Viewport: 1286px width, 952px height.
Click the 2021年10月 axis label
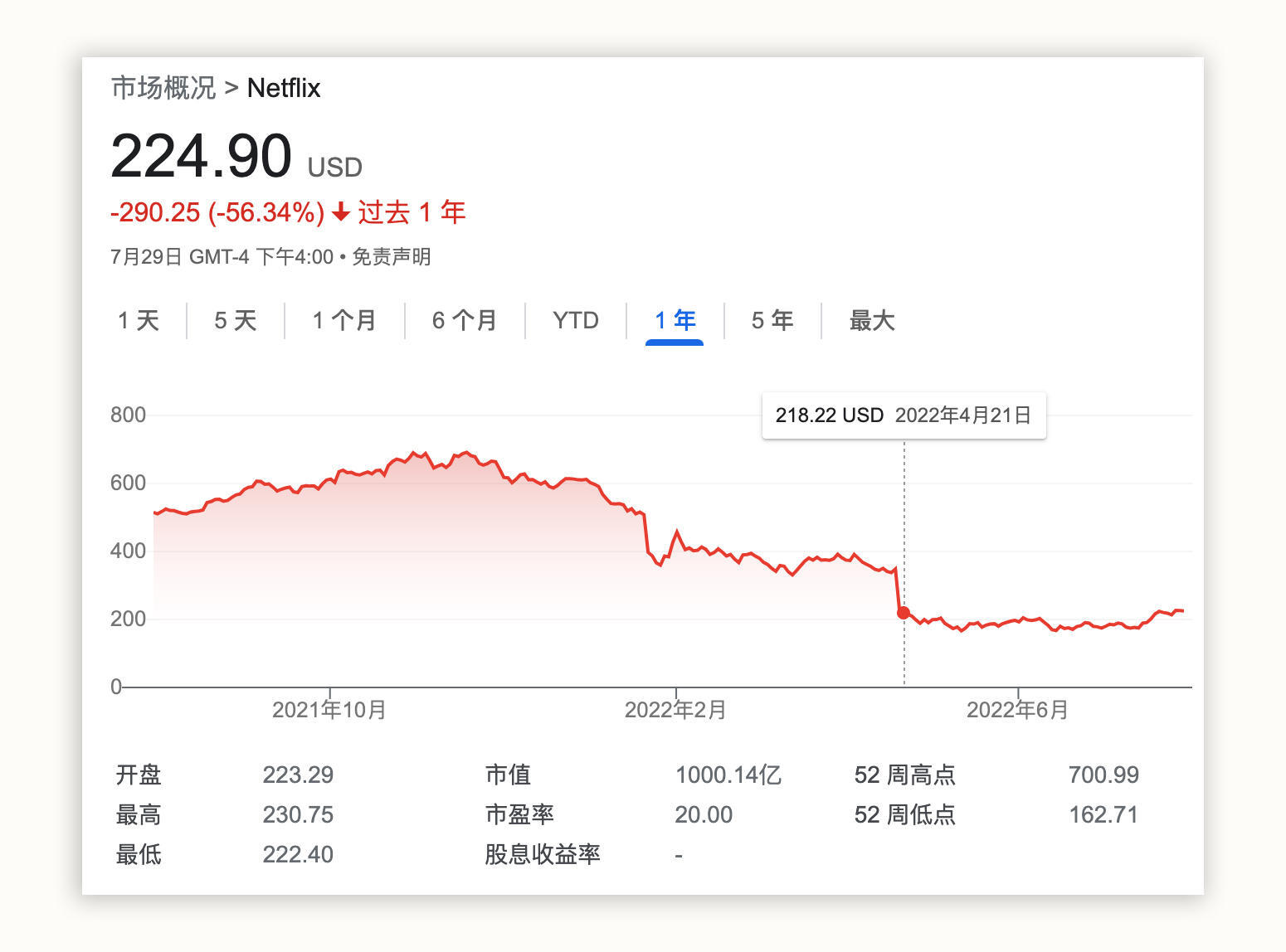click(x=329, y=710)
